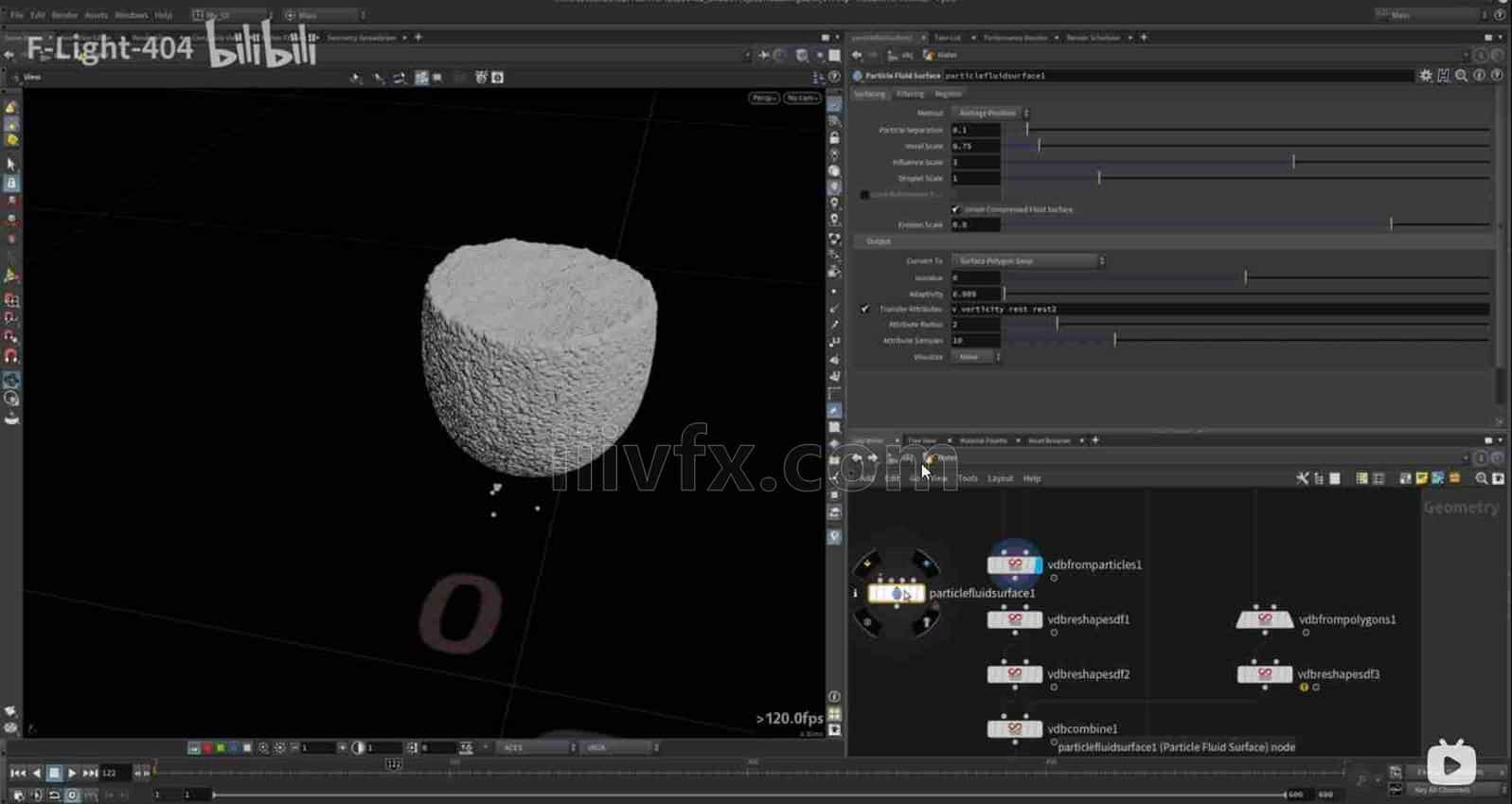Select the vdbreshapesdf1 node
This screenshot has height=804, width=1512.
pos(1014,620)
